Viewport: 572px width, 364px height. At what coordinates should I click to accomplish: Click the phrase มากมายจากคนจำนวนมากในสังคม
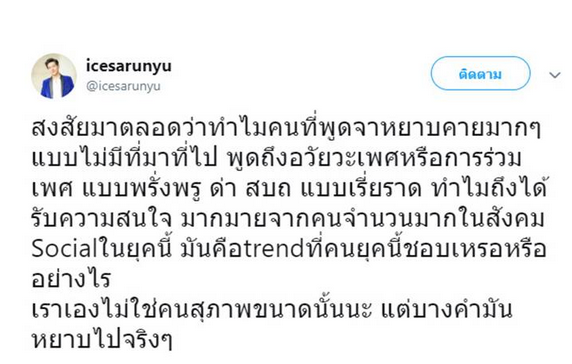coord(363,218)
